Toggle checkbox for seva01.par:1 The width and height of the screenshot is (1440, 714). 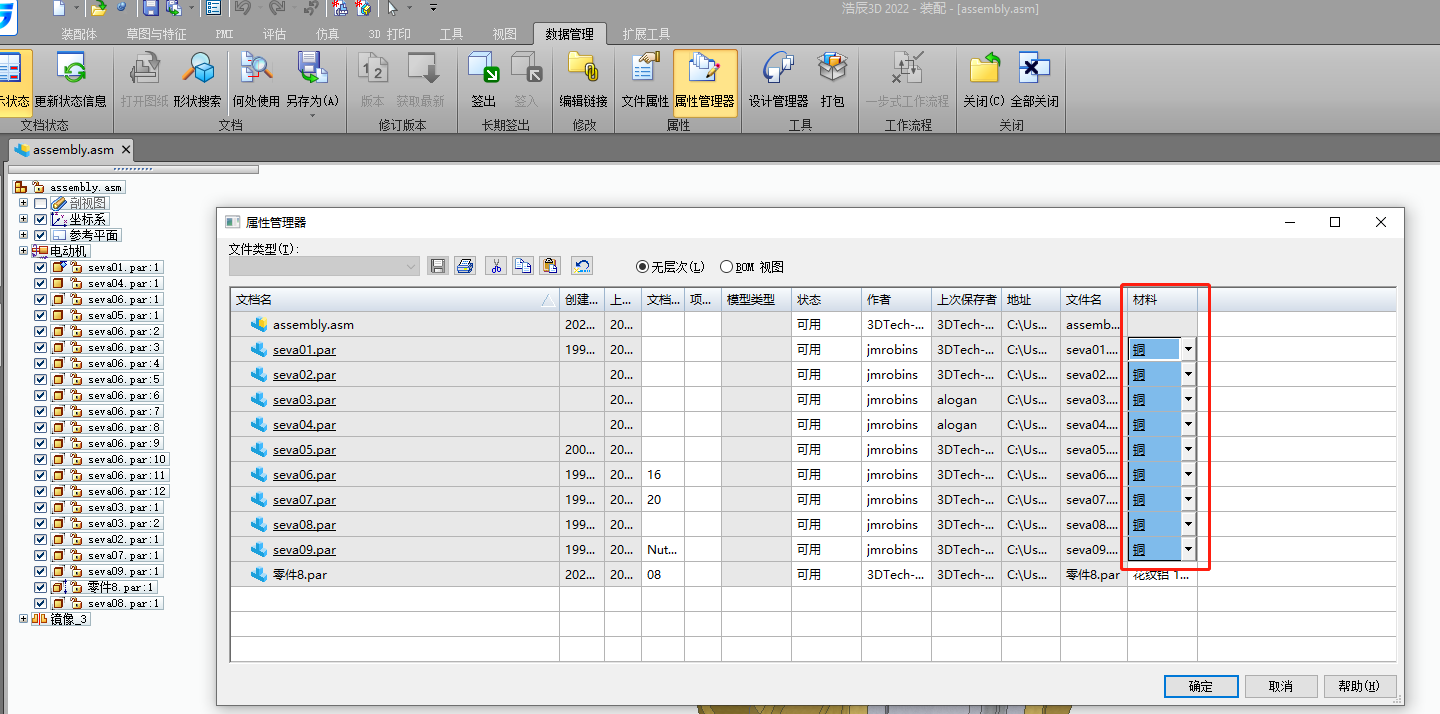click(40, 267)
